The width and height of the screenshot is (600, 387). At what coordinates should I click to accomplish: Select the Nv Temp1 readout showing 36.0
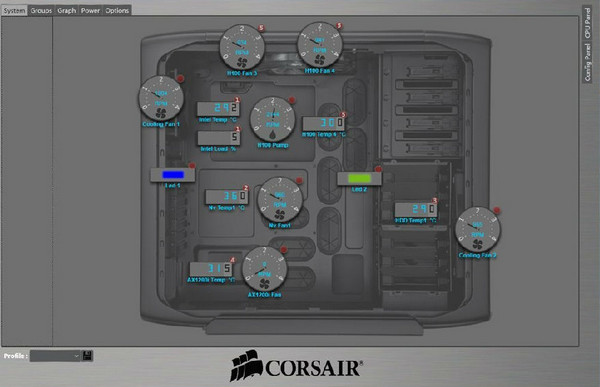(227, 197)
